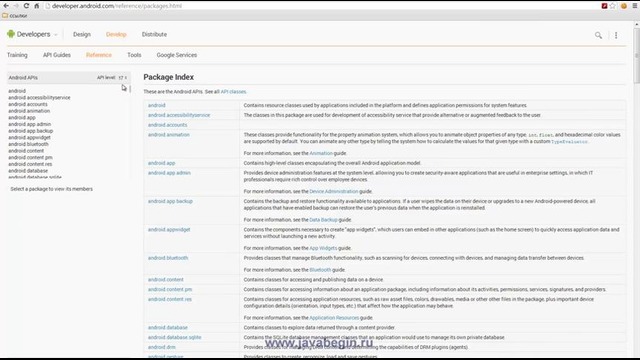The height and width of the screenshot is (360, 640).
Task: Select android.appwidget in sidebar
Action: click(29, 138)
